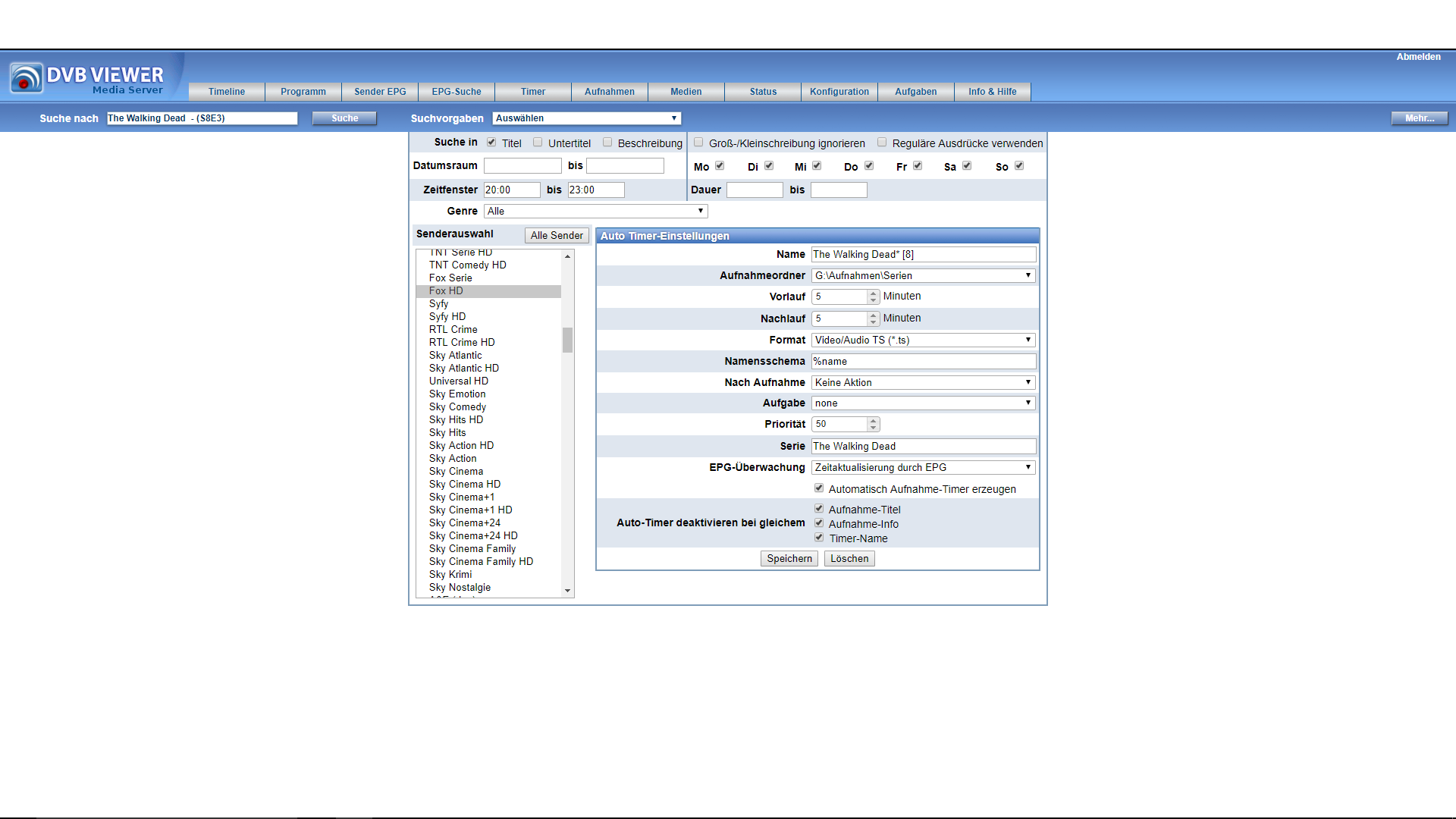Select Sky Cinema Family HD channel

[x=488, y=562]
